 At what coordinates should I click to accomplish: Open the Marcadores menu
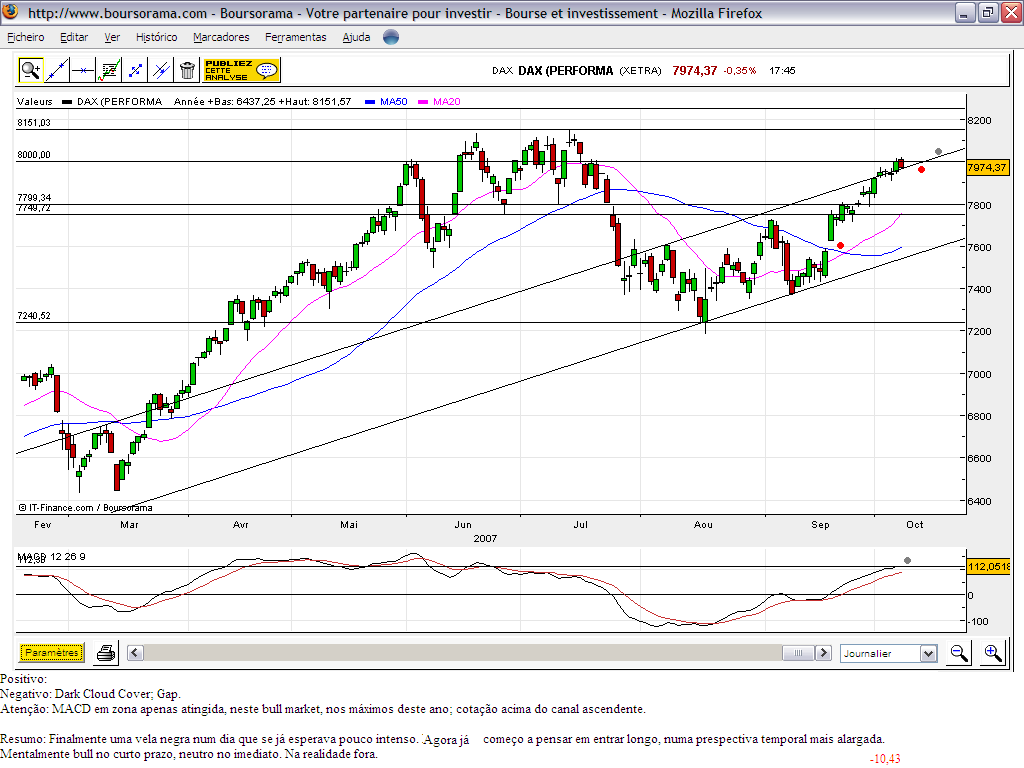pyautogui.click(x=221, y=37)
